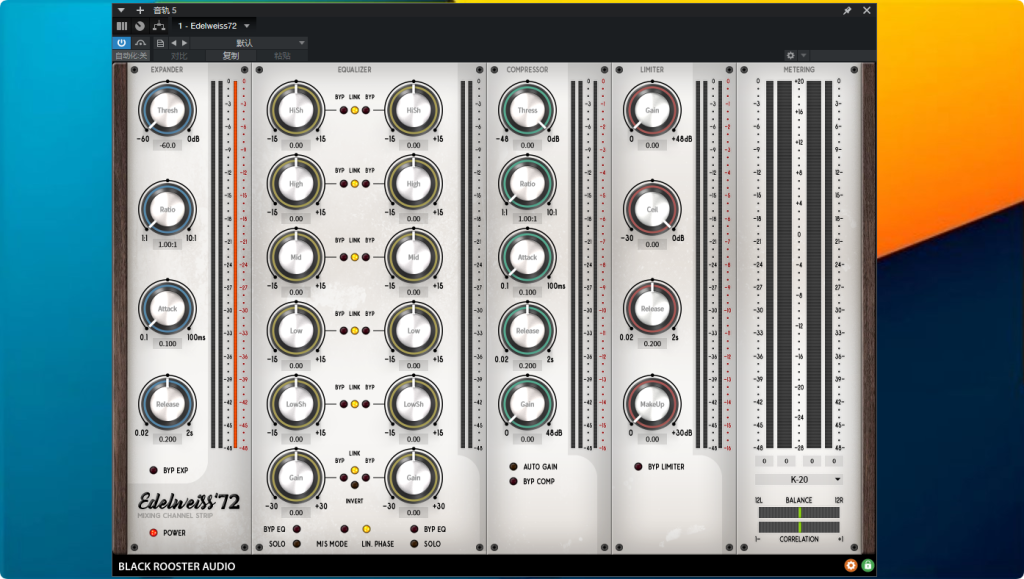Click the red POWER LED
The height and width of the screenshot is (579, 1024).
point(153,533)
